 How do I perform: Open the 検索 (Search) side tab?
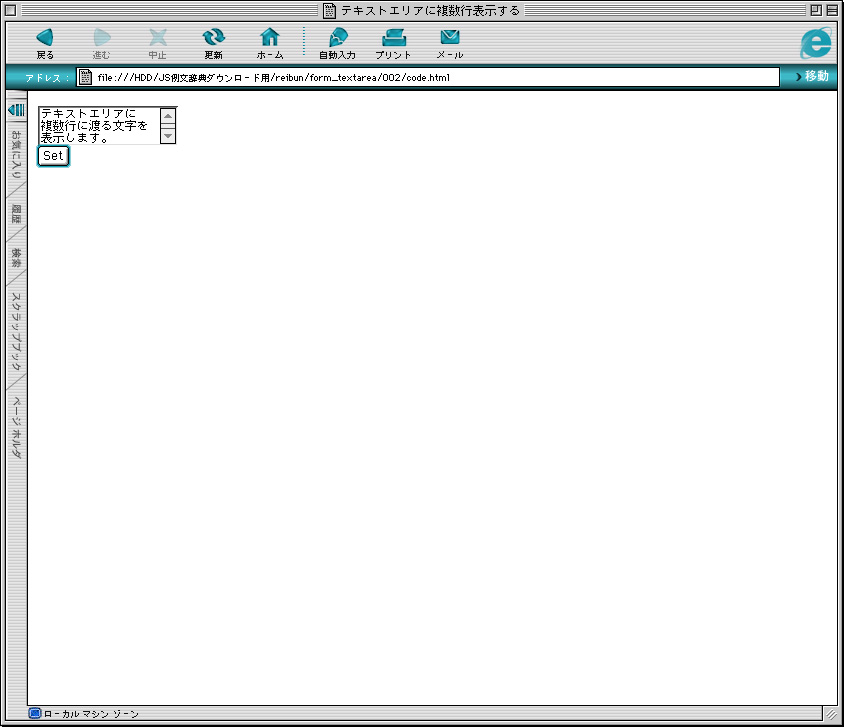pos(16,257)
